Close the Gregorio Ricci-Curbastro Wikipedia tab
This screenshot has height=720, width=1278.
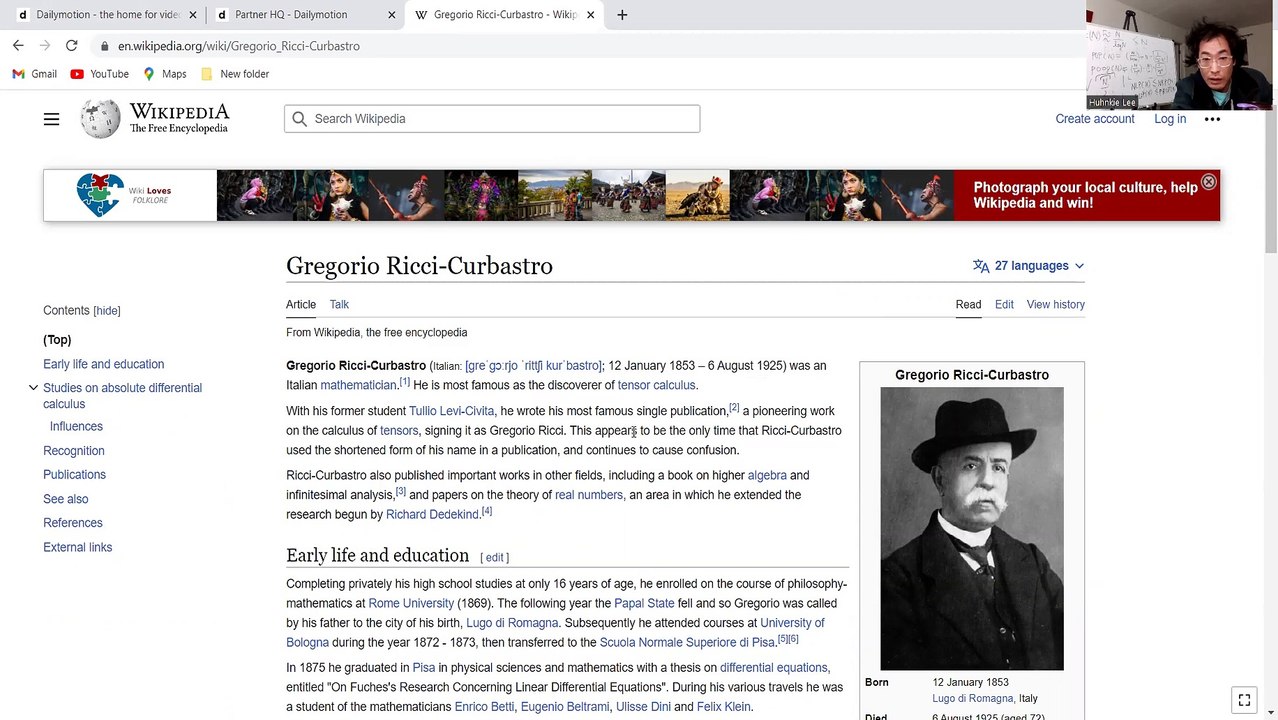(x=590, y=15)
